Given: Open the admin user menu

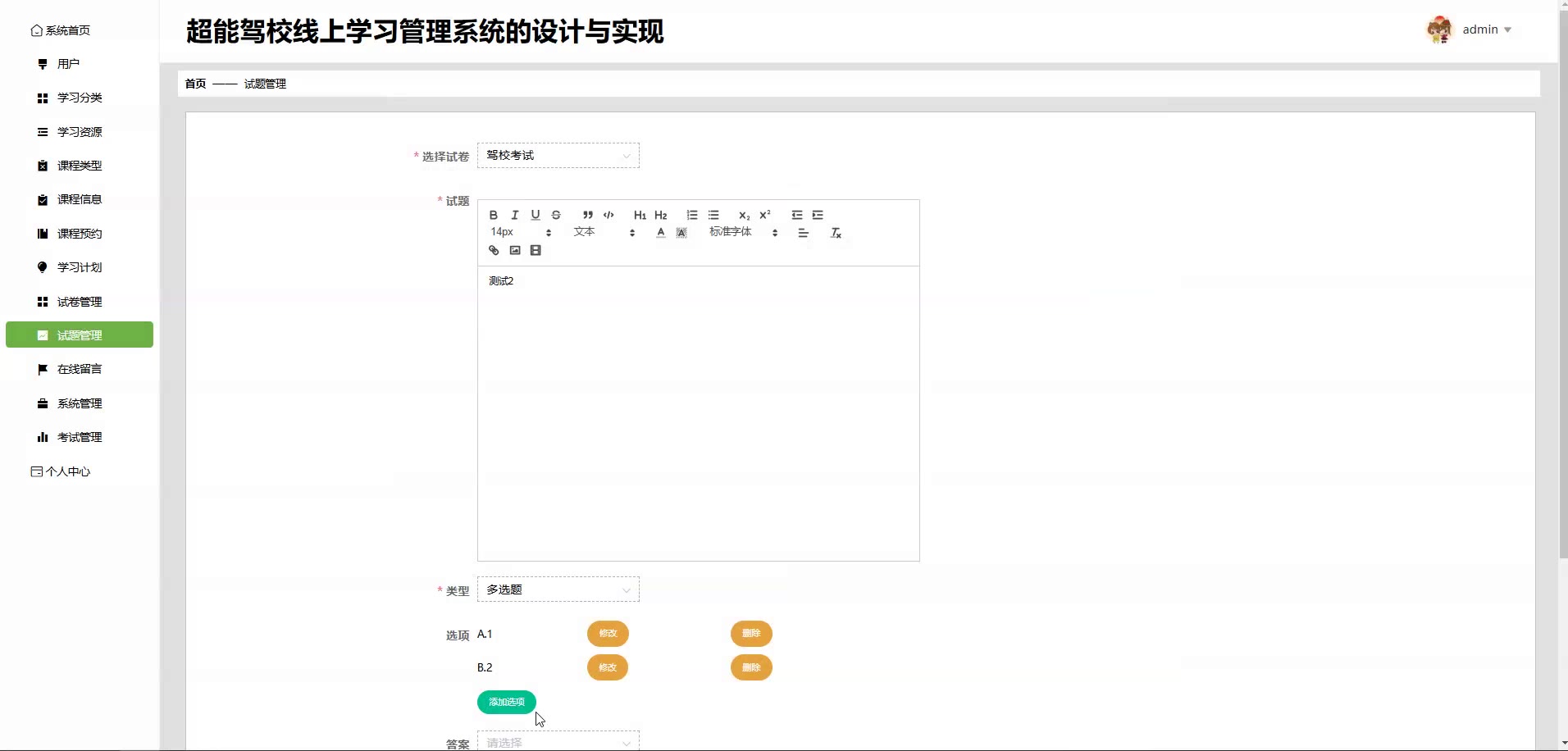Looking at the screenshot, I should (1485, 30).
